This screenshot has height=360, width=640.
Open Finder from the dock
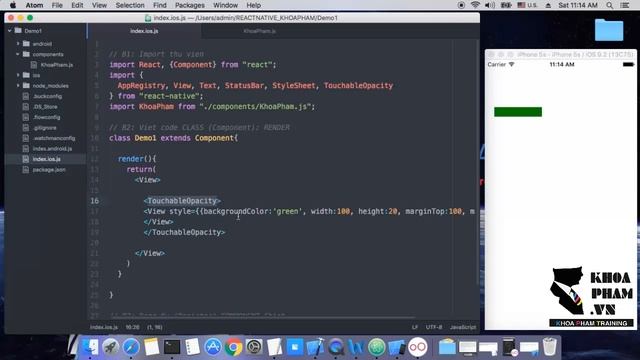coord(90,347)
